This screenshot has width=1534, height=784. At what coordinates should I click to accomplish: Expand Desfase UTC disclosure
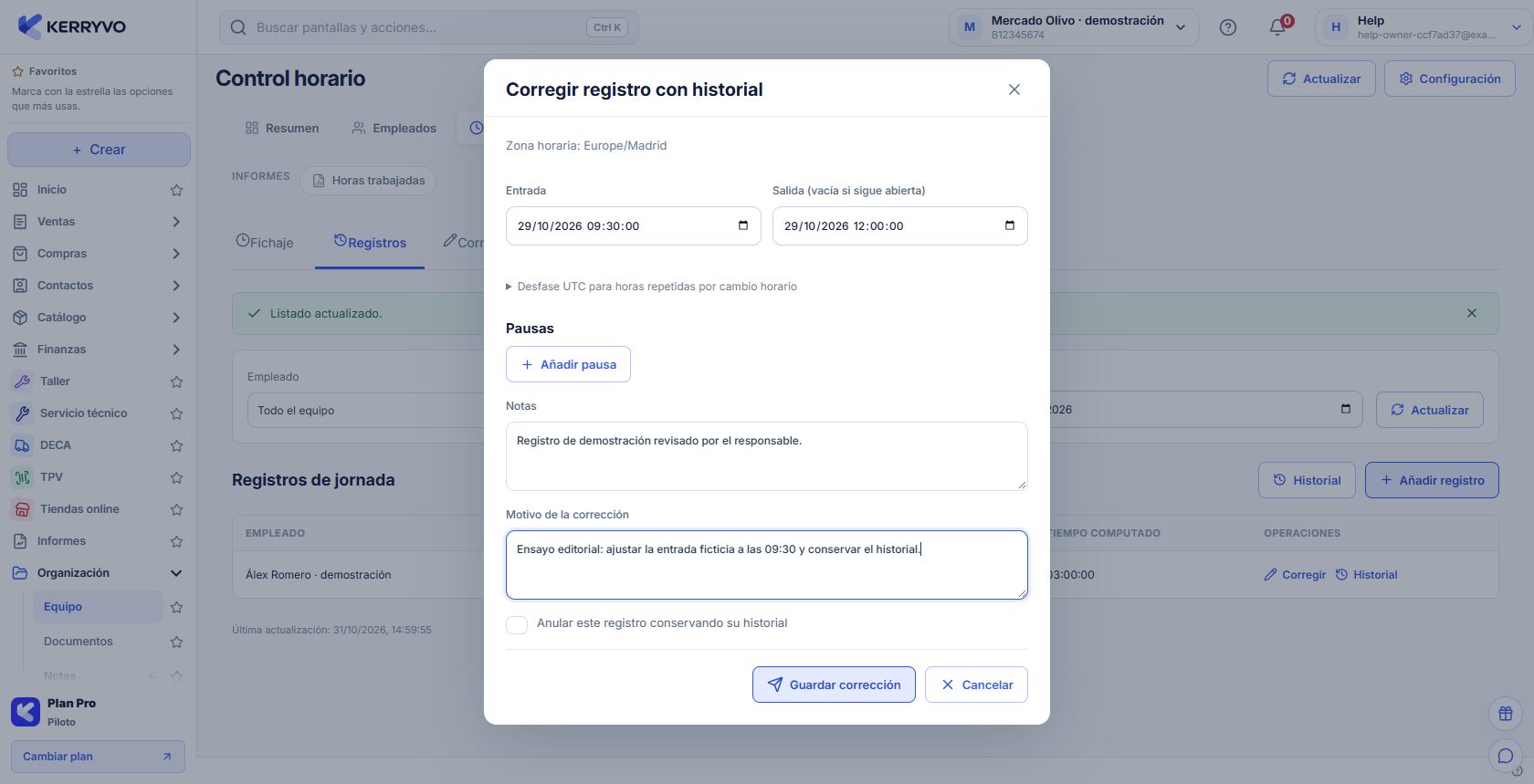click(x=651, y=287)
